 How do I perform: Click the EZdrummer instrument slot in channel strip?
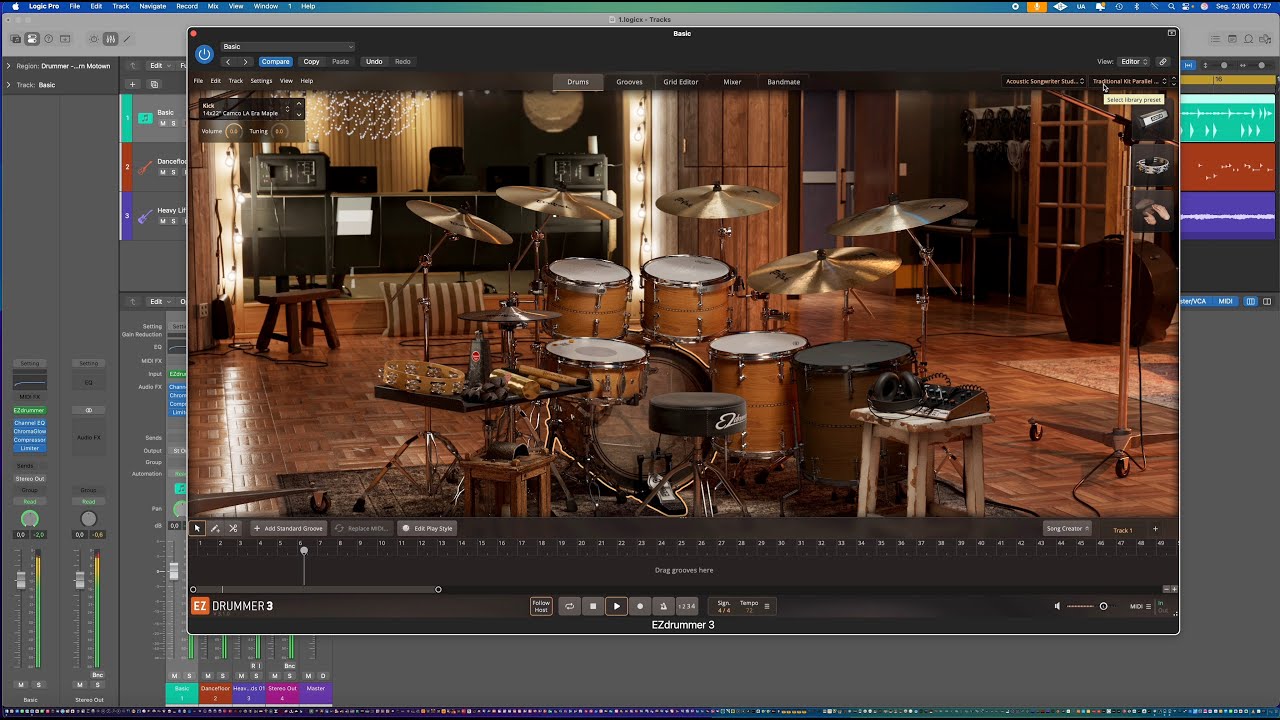click(x=30, y=410)
